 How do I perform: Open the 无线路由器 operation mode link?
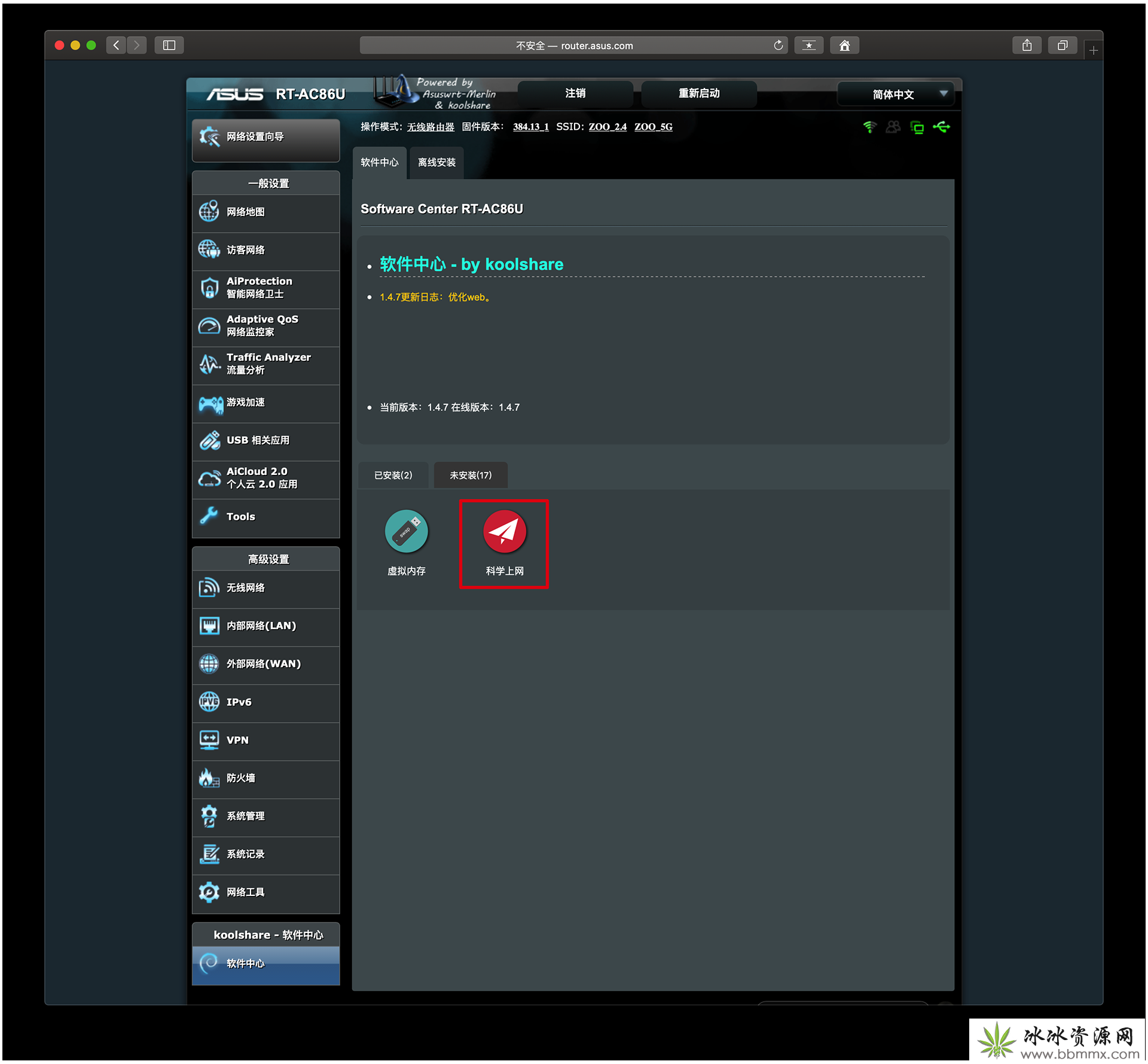click(x=430, y=127)
